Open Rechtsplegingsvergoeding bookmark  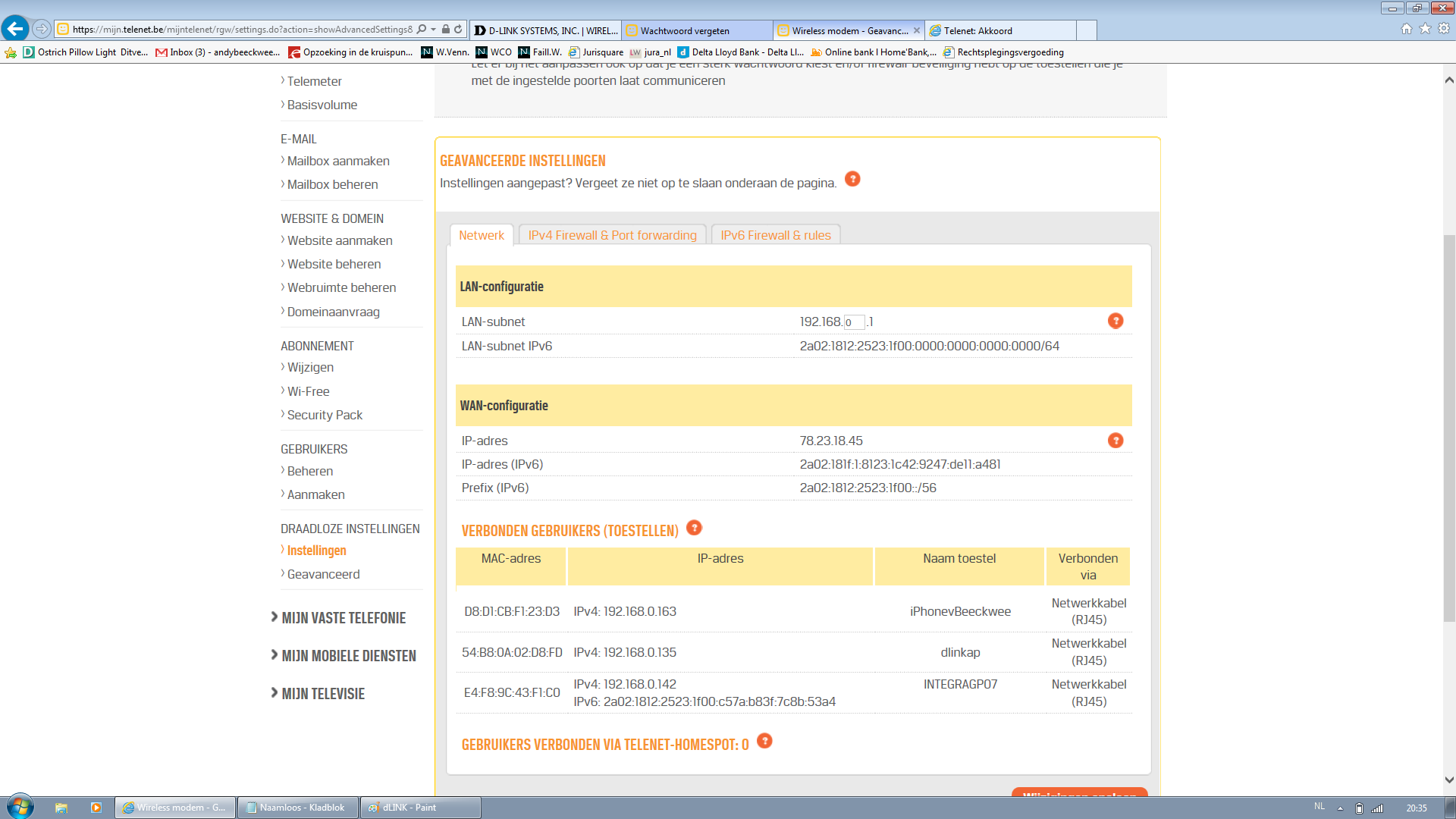point(1003,52)
